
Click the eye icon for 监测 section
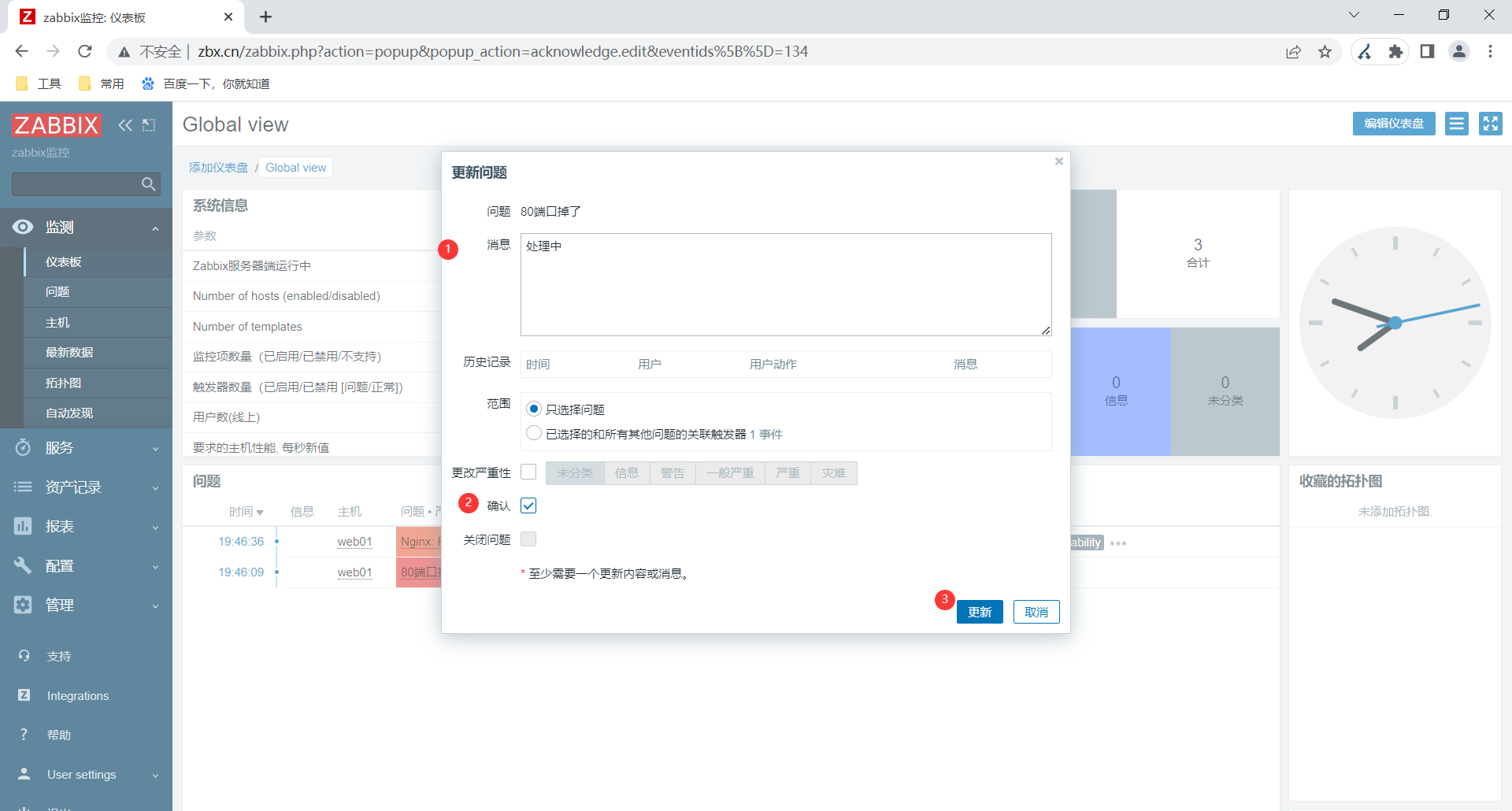click(x=23, y=227)
